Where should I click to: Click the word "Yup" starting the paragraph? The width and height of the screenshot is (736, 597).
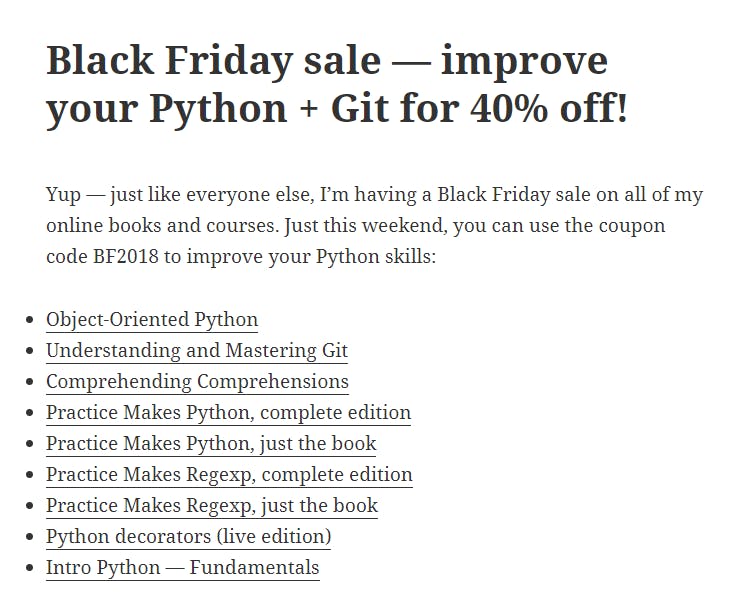pyautogui.click(x=63, y=195)
